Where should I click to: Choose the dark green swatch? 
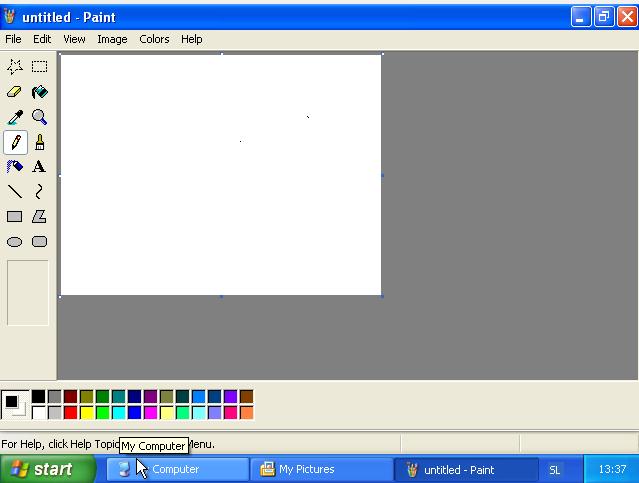pos(103,396)
